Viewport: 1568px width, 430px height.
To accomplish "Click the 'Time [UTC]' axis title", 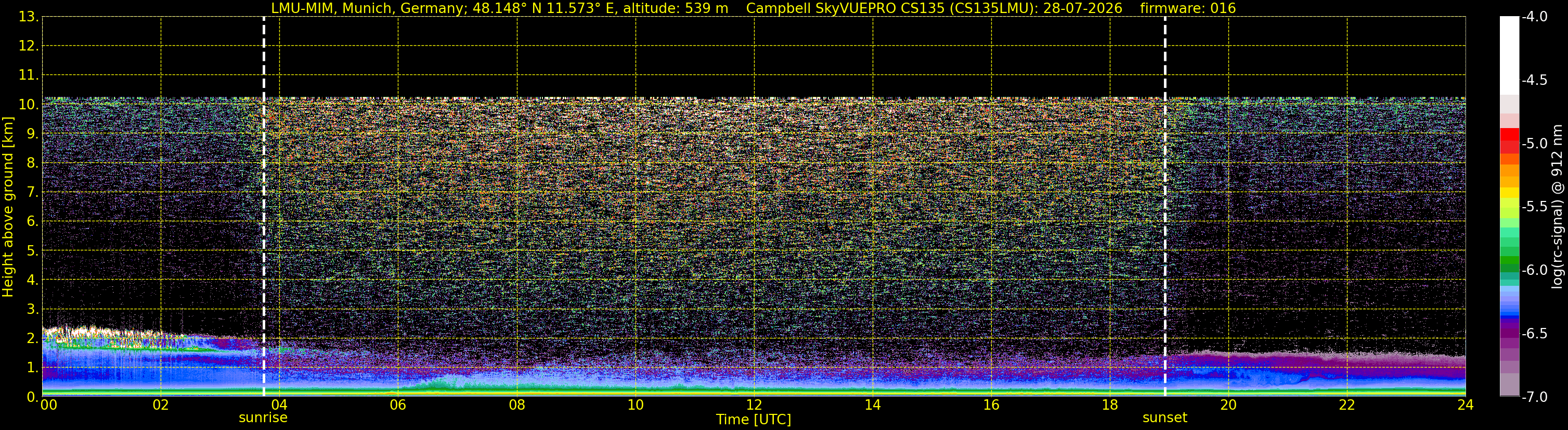I will 754,420.
